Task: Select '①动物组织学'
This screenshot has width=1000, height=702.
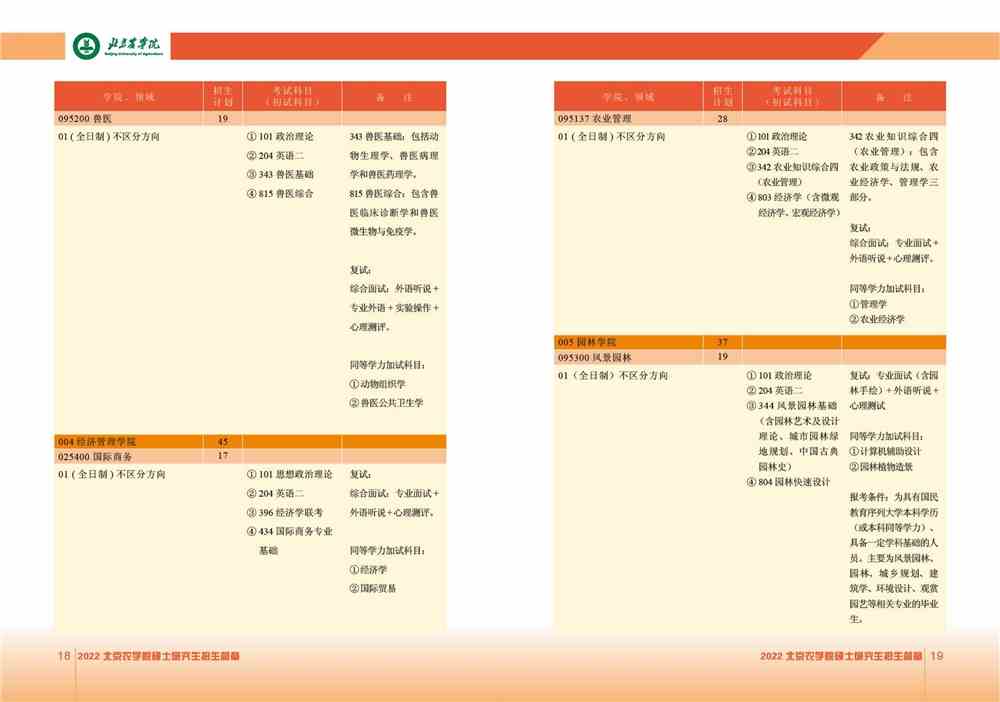Action: [377, 384]
